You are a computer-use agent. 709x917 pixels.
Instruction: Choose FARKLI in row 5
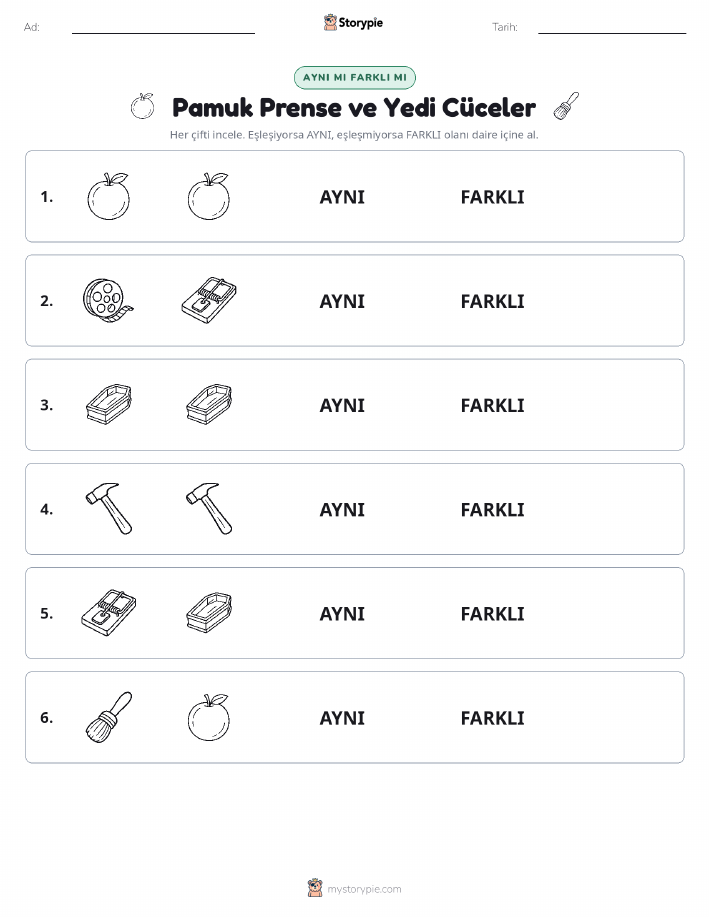[x=492, y=613]
